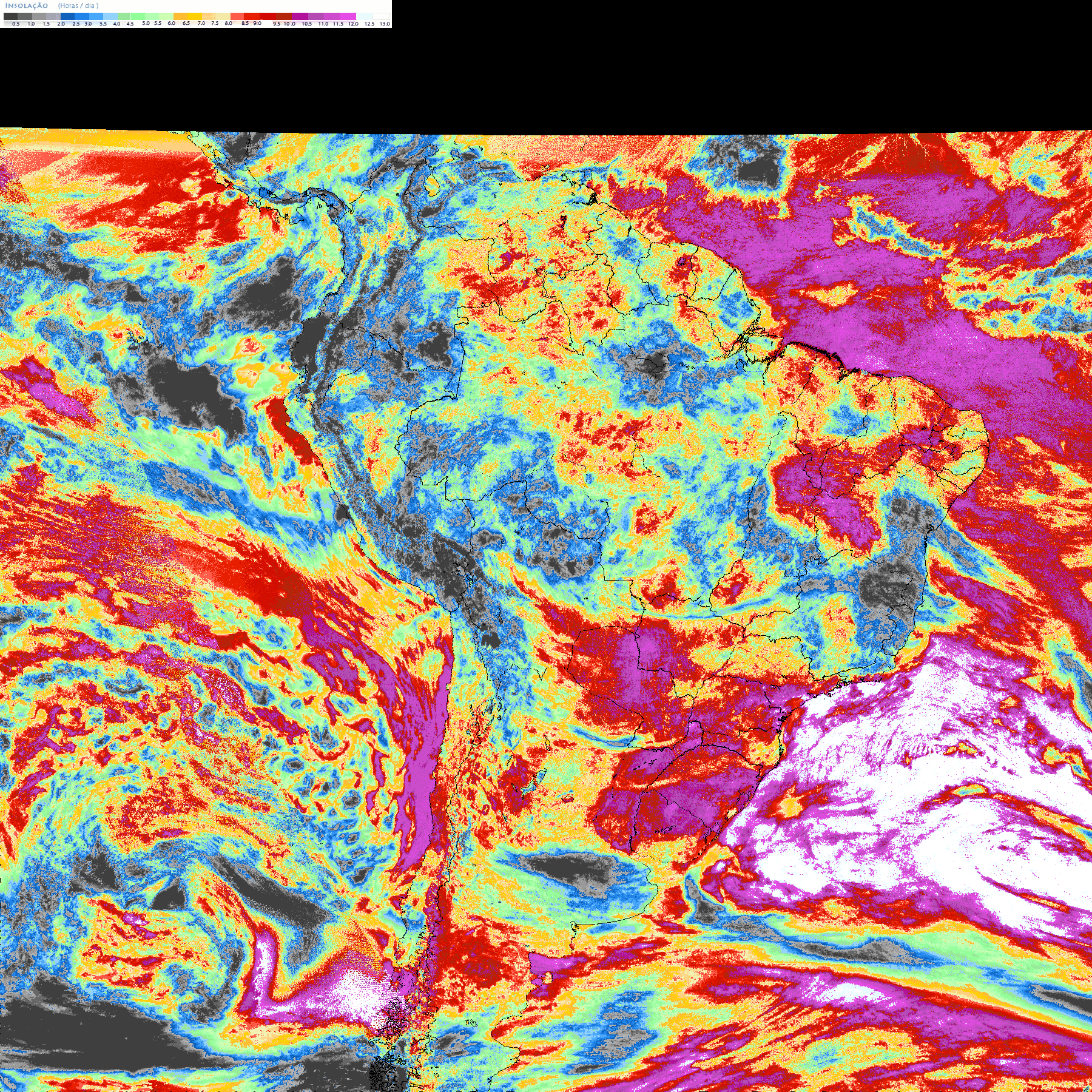Click the 9.5 legend value
The width and height of the screenshot is (1092, 1092).
click(277, 24)
